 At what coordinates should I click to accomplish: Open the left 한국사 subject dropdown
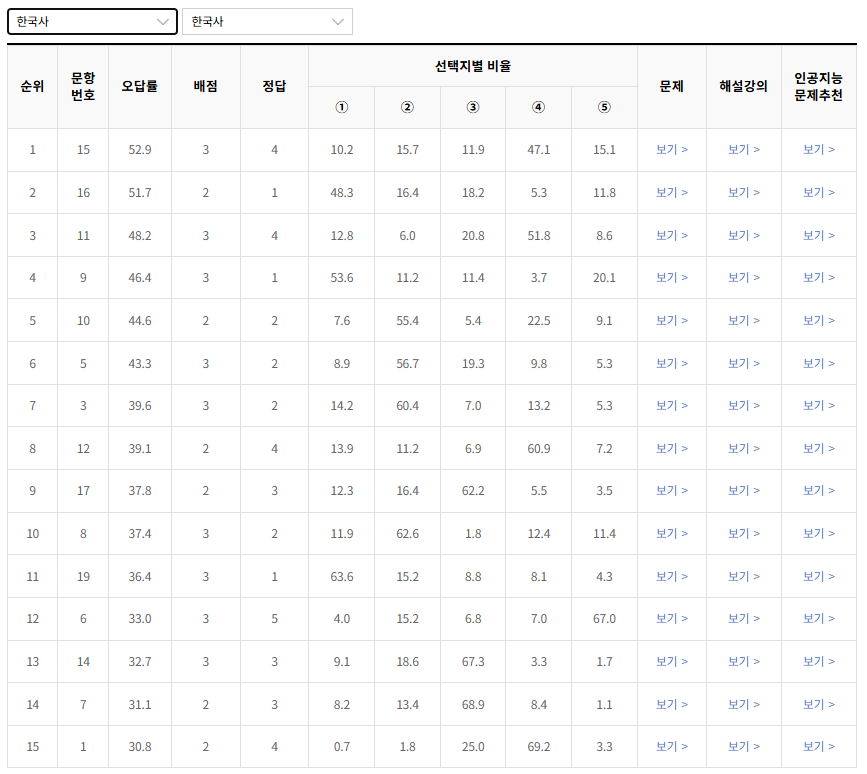[x=92, y=20]
